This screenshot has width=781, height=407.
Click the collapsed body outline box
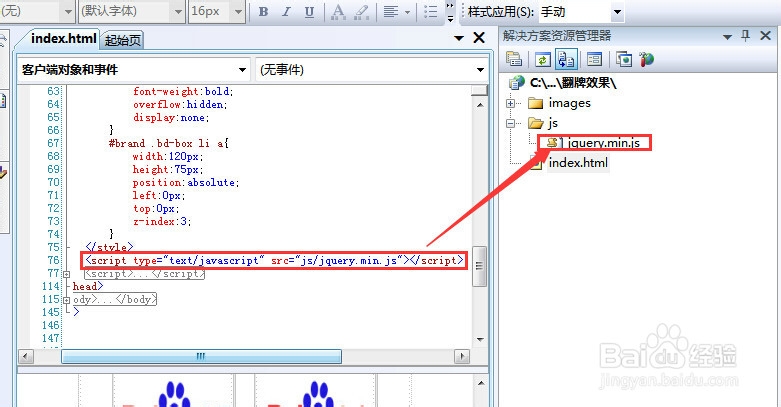coord(115,299)
